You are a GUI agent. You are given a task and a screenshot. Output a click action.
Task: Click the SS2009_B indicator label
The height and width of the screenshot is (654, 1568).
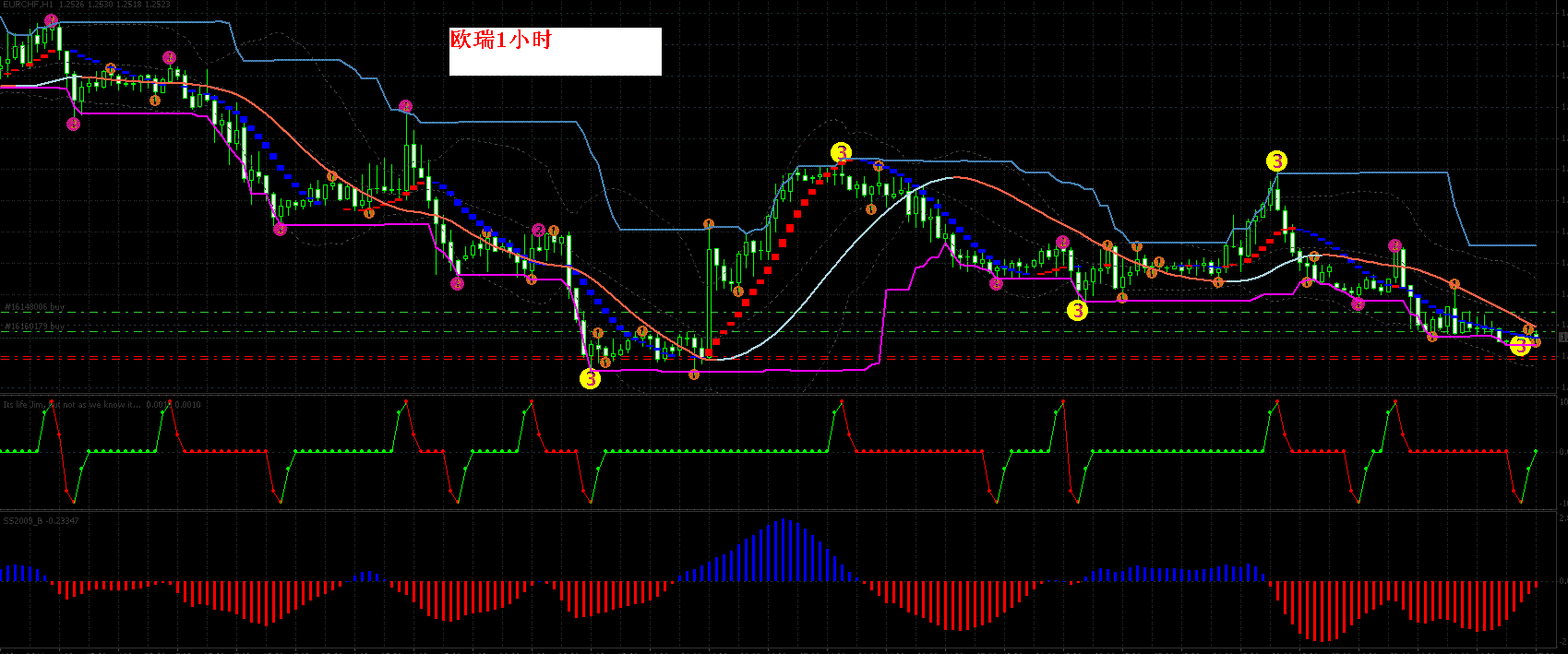pyautogui.click(x=41, y=521)
